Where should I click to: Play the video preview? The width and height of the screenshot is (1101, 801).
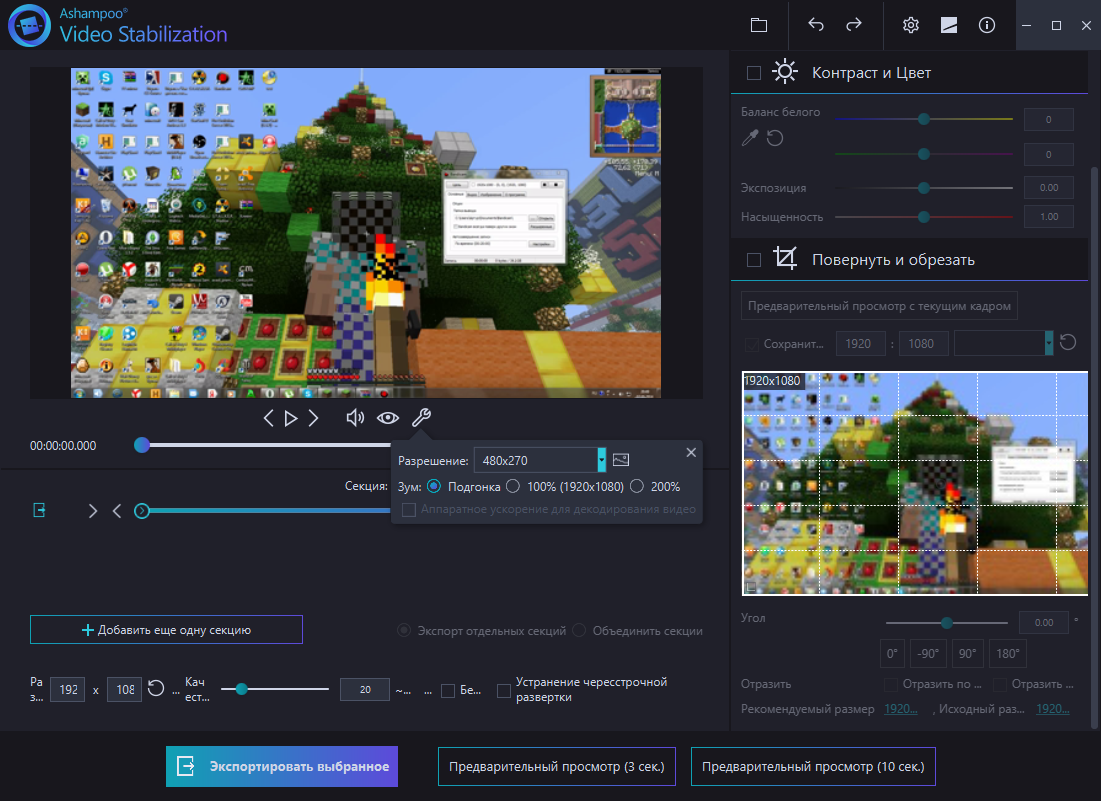[291, 418]
